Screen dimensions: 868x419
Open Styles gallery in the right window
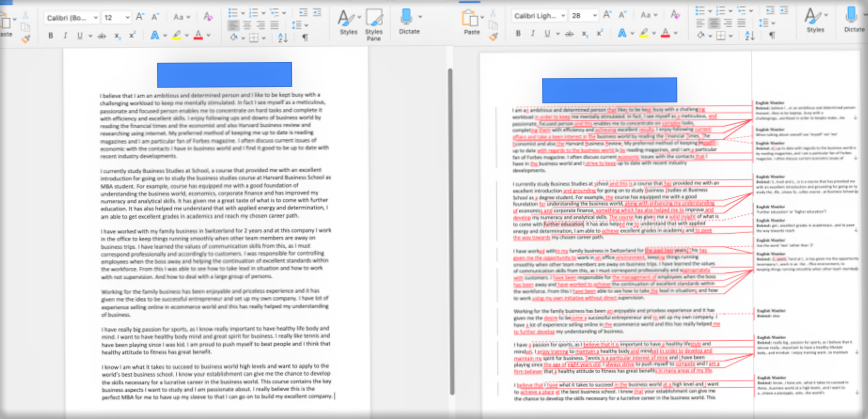(x=815, y=21)
